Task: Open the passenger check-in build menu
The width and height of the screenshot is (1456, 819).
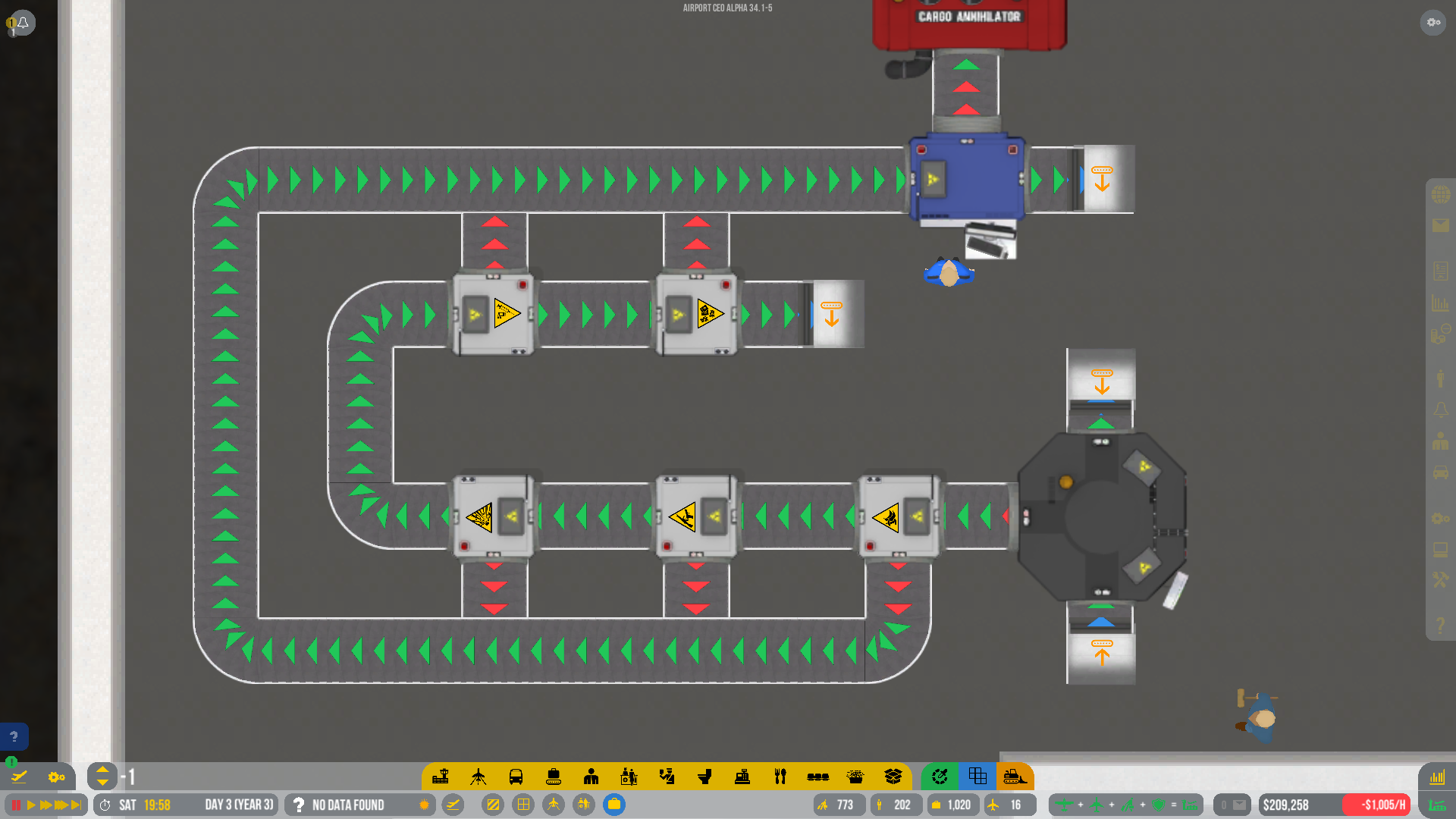Action: point(629,777)
